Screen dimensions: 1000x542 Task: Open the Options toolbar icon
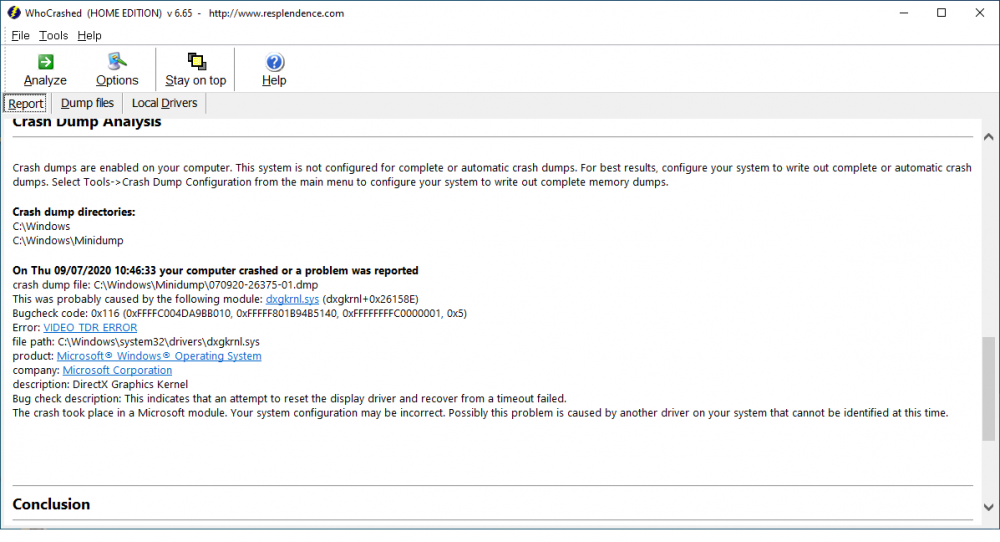[x=117, y=62]
